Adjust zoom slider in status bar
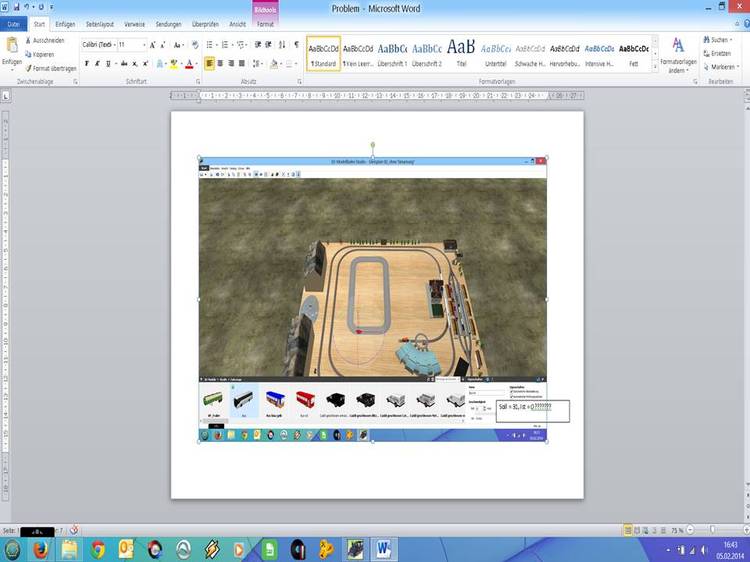 coord(713,530)
